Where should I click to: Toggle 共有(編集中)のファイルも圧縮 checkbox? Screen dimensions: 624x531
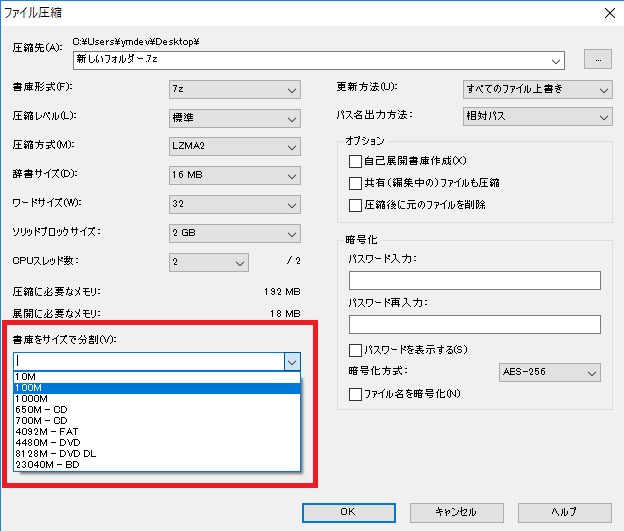[x=355, y=183]
